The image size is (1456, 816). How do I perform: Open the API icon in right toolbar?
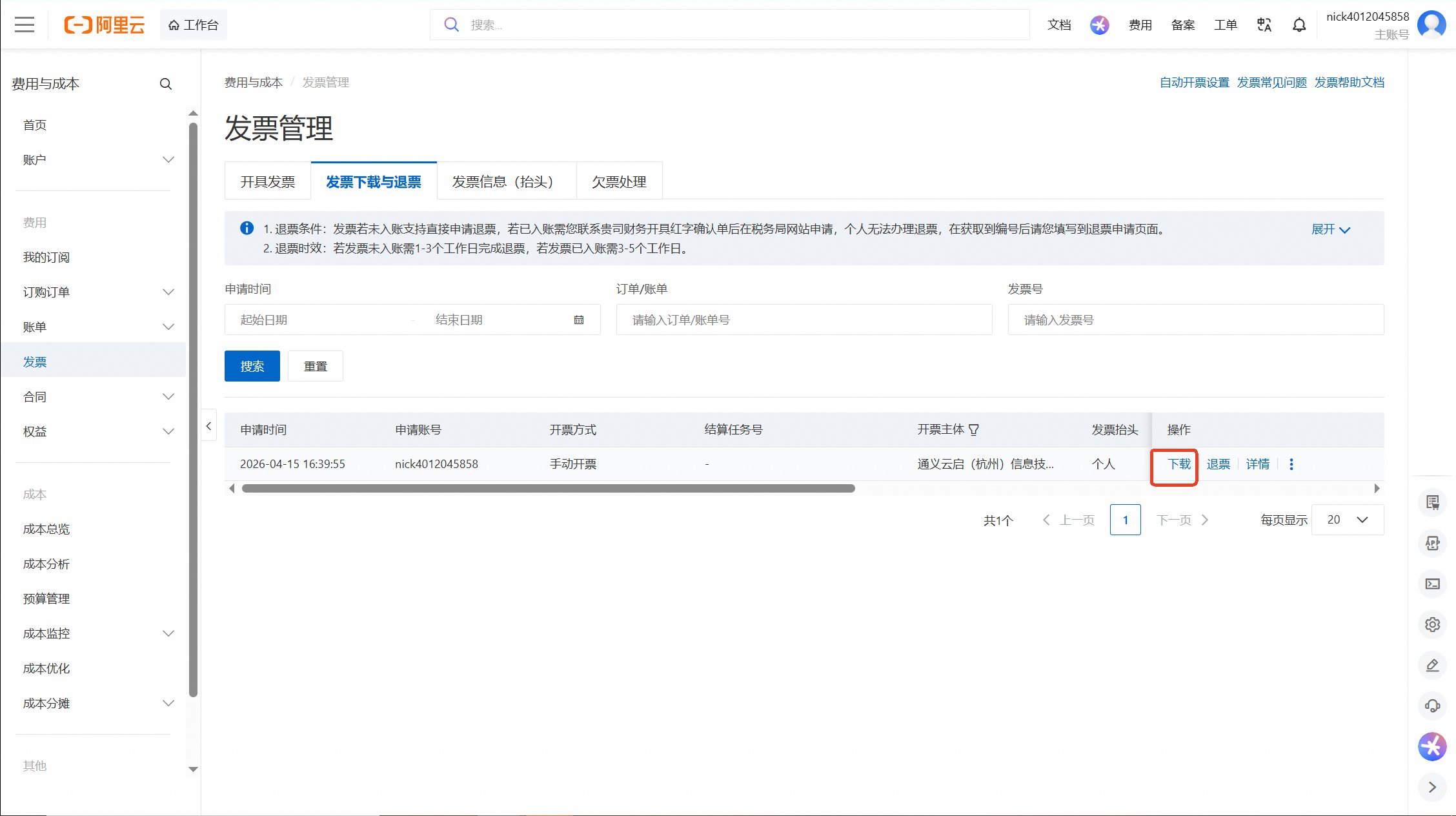pos(1433,544)
